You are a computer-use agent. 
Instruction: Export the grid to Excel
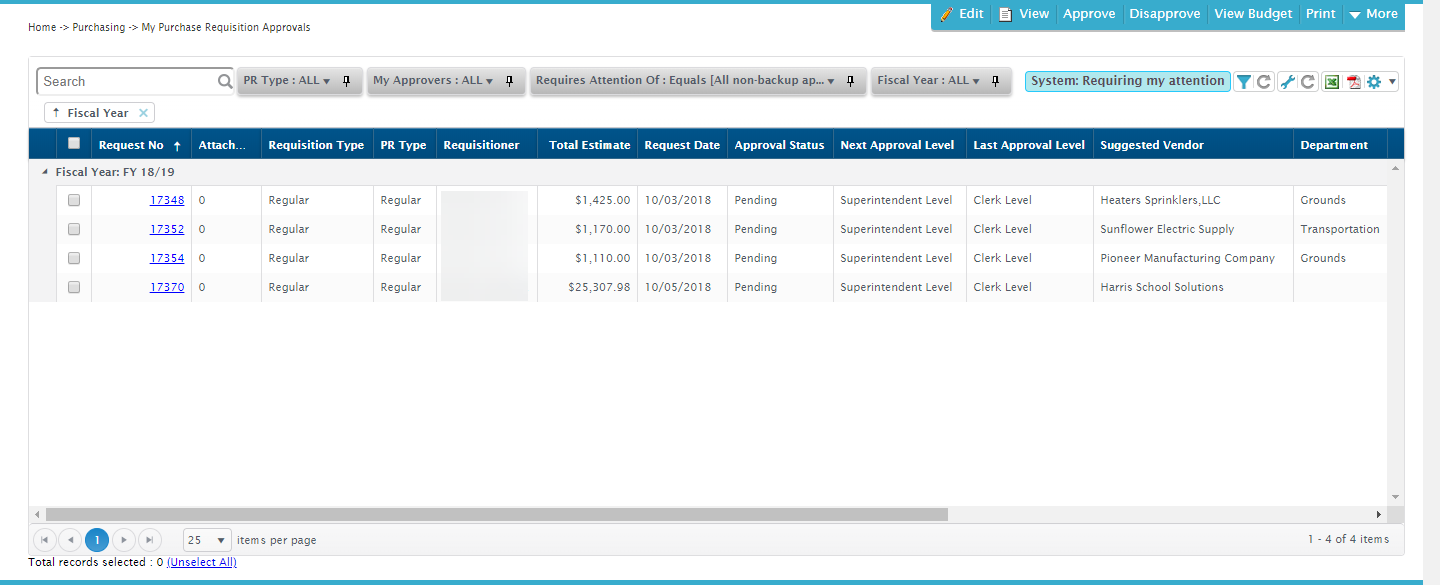(x=1331, y=81)
